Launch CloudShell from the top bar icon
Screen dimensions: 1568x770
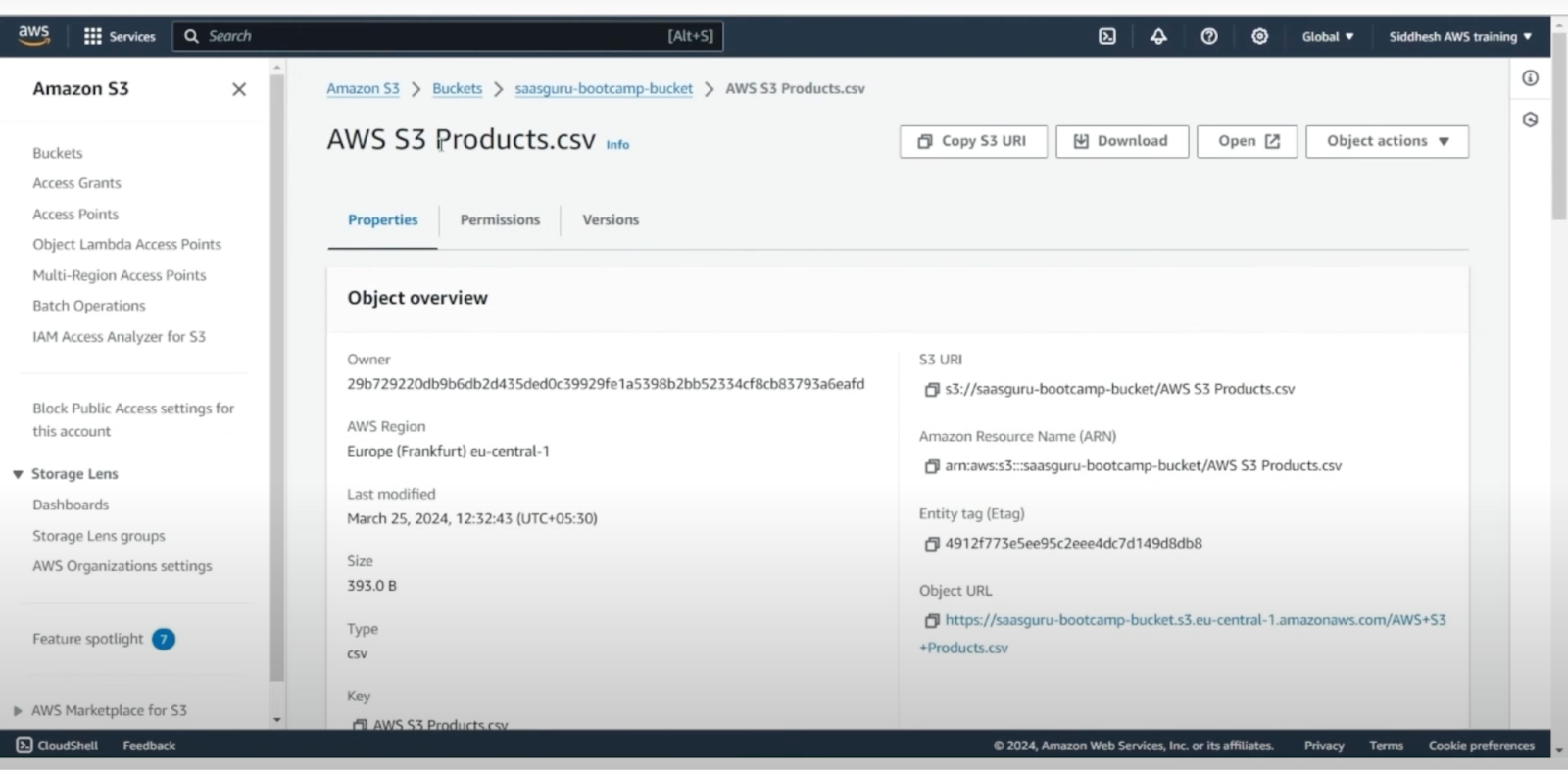[1107, 36]
